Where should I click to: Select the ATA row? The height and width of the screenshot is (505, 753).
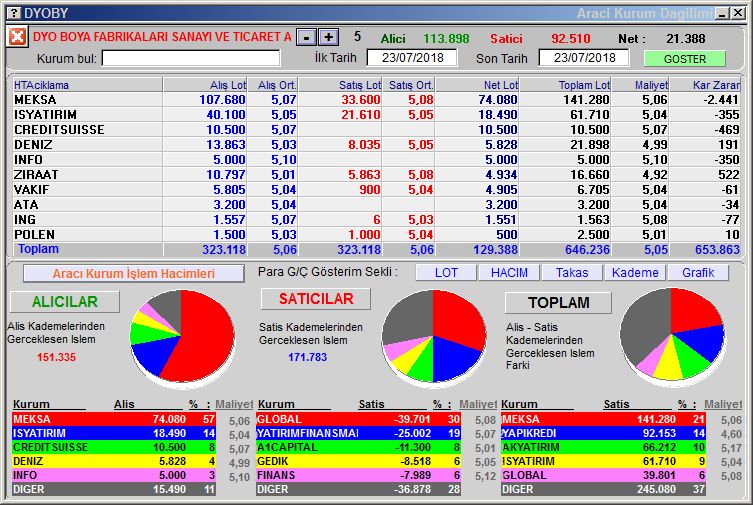(x=376, y=204)
